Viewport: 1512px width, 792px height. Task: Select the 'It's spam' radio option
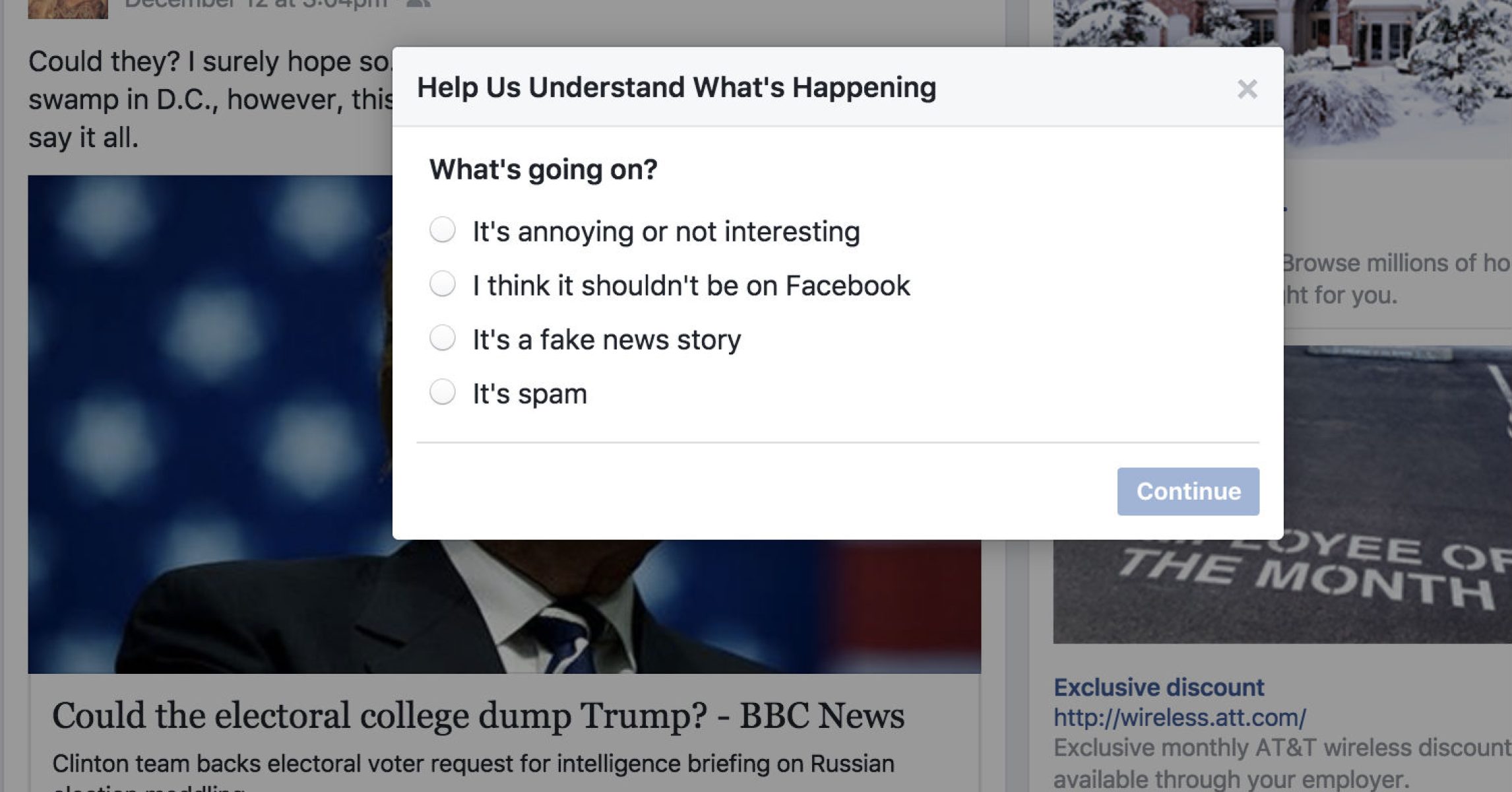[x=443, y=393]
